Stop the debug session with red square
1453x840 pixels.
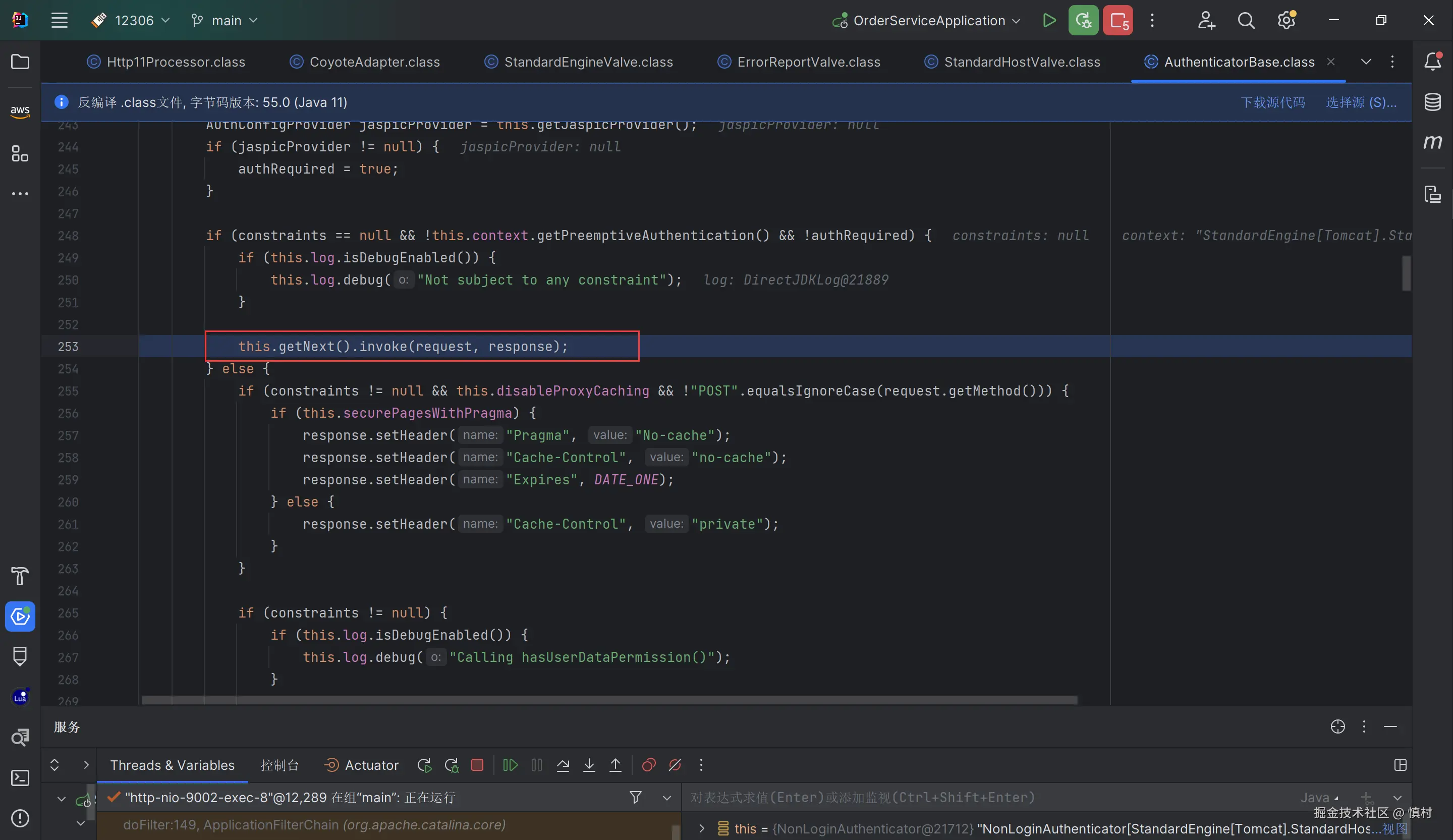[477, 765]
